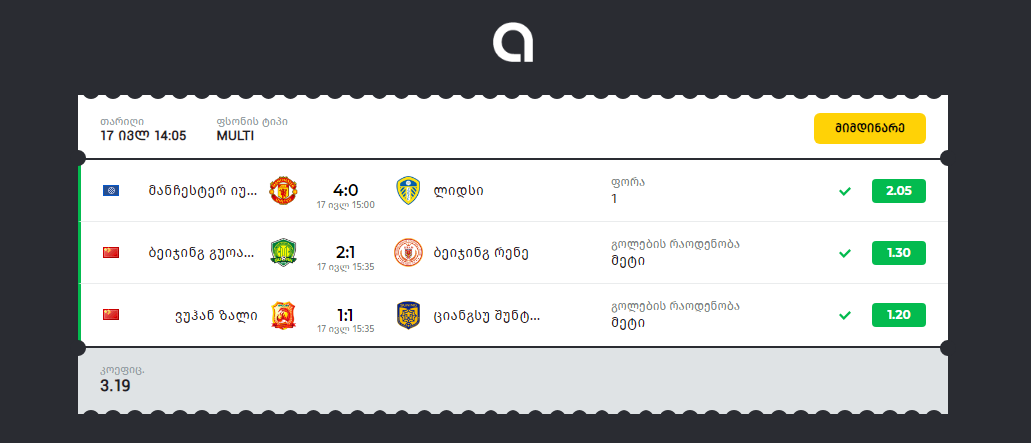Viewport: 1031px width, 443px height.
Task: Click the green 2.05 odds button
Action: [x=898, y=191]
